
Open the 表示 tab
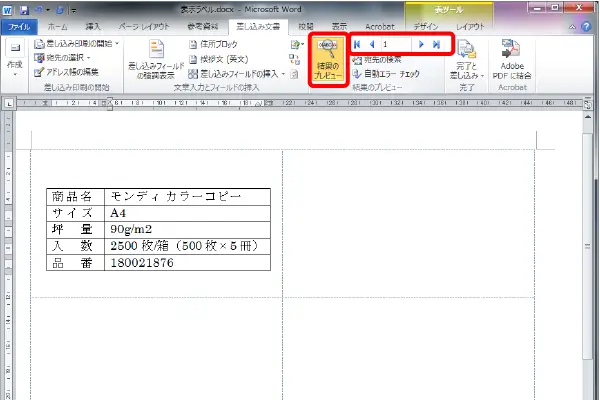(x=339, y=27)
